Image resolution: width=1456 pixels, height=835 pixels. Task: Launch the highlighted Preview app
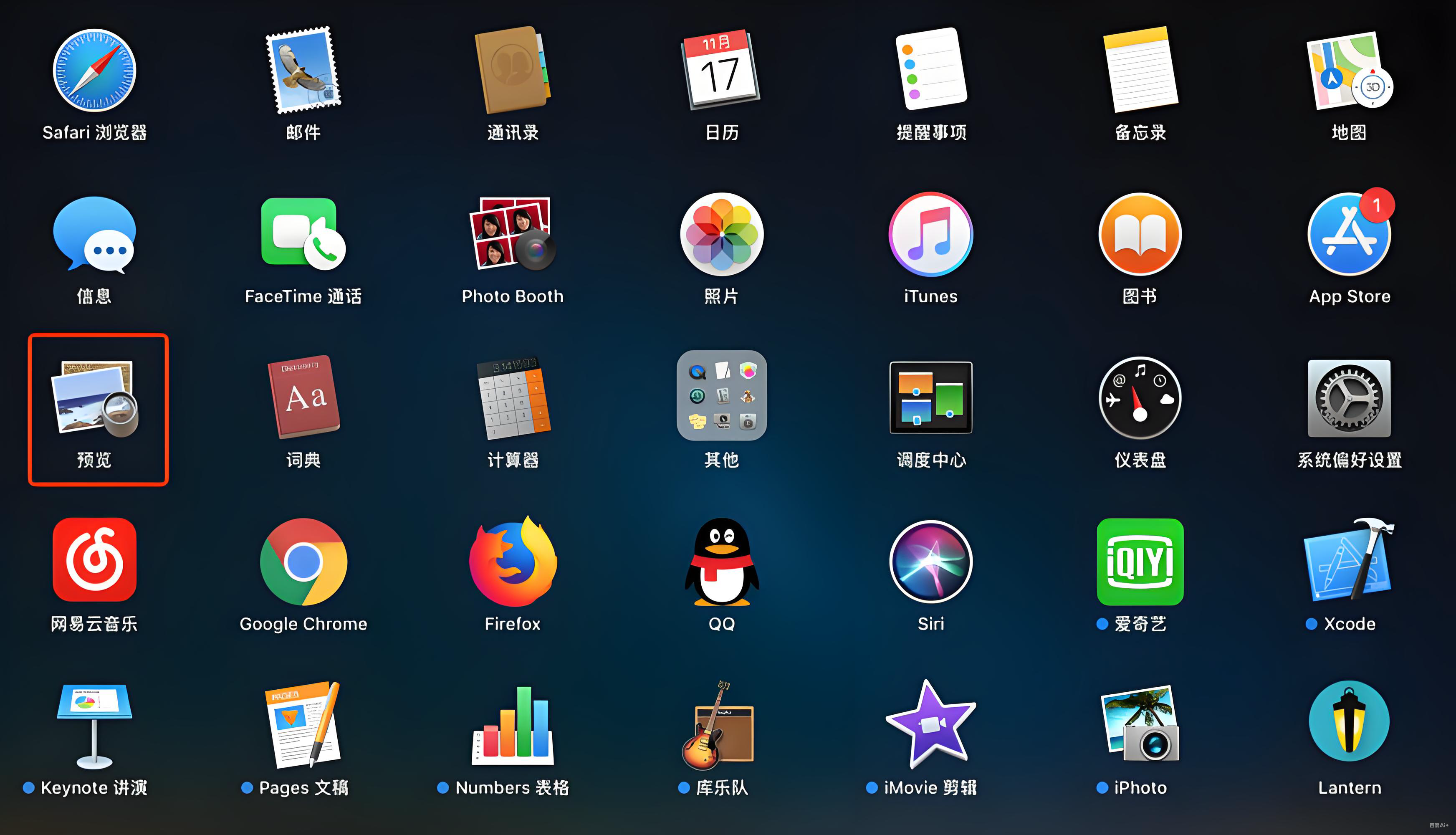[x=95, y=398]
